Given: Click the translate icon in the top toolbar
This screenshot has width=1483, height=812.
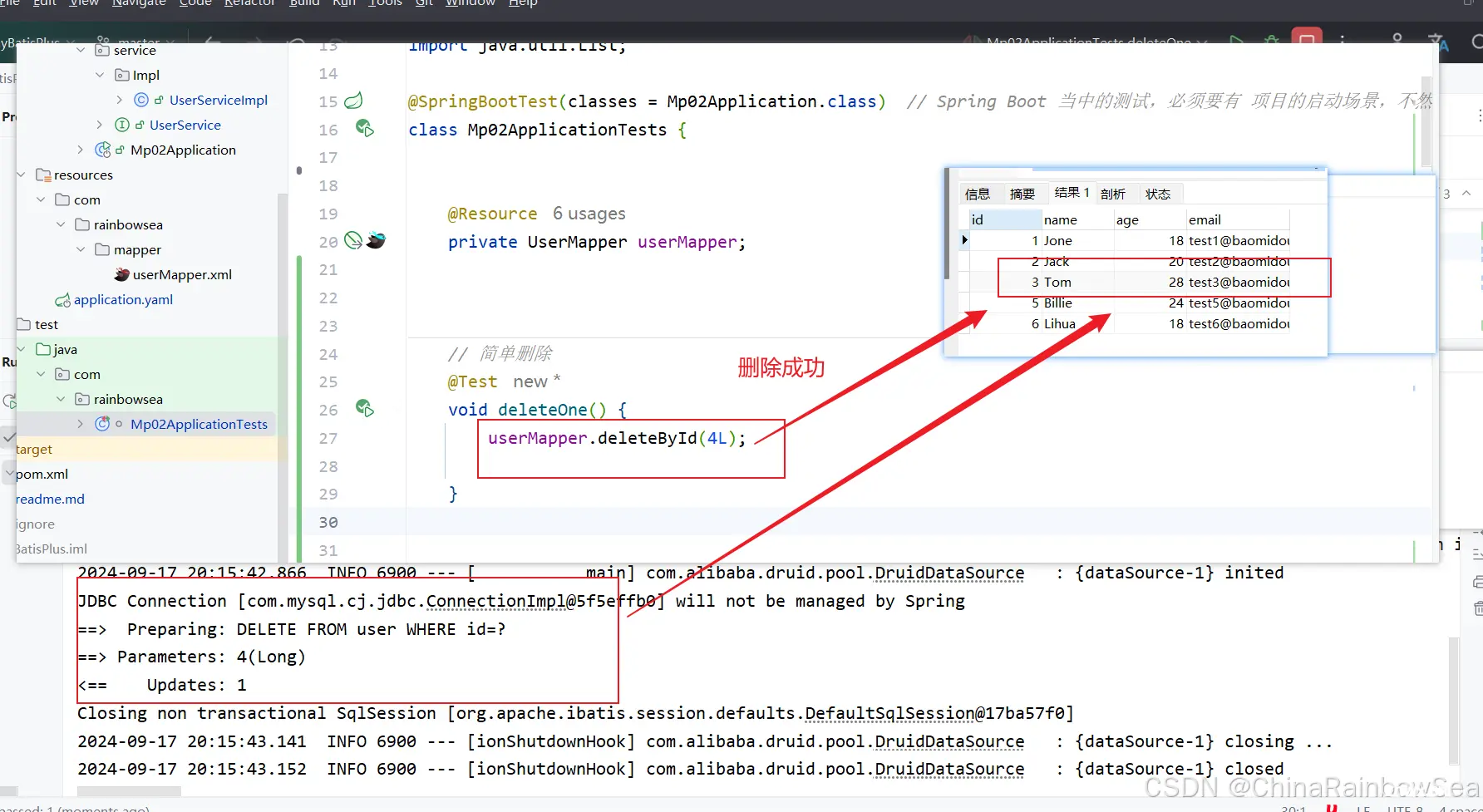Looking at the screenshot, I should tap(1438, 41).
